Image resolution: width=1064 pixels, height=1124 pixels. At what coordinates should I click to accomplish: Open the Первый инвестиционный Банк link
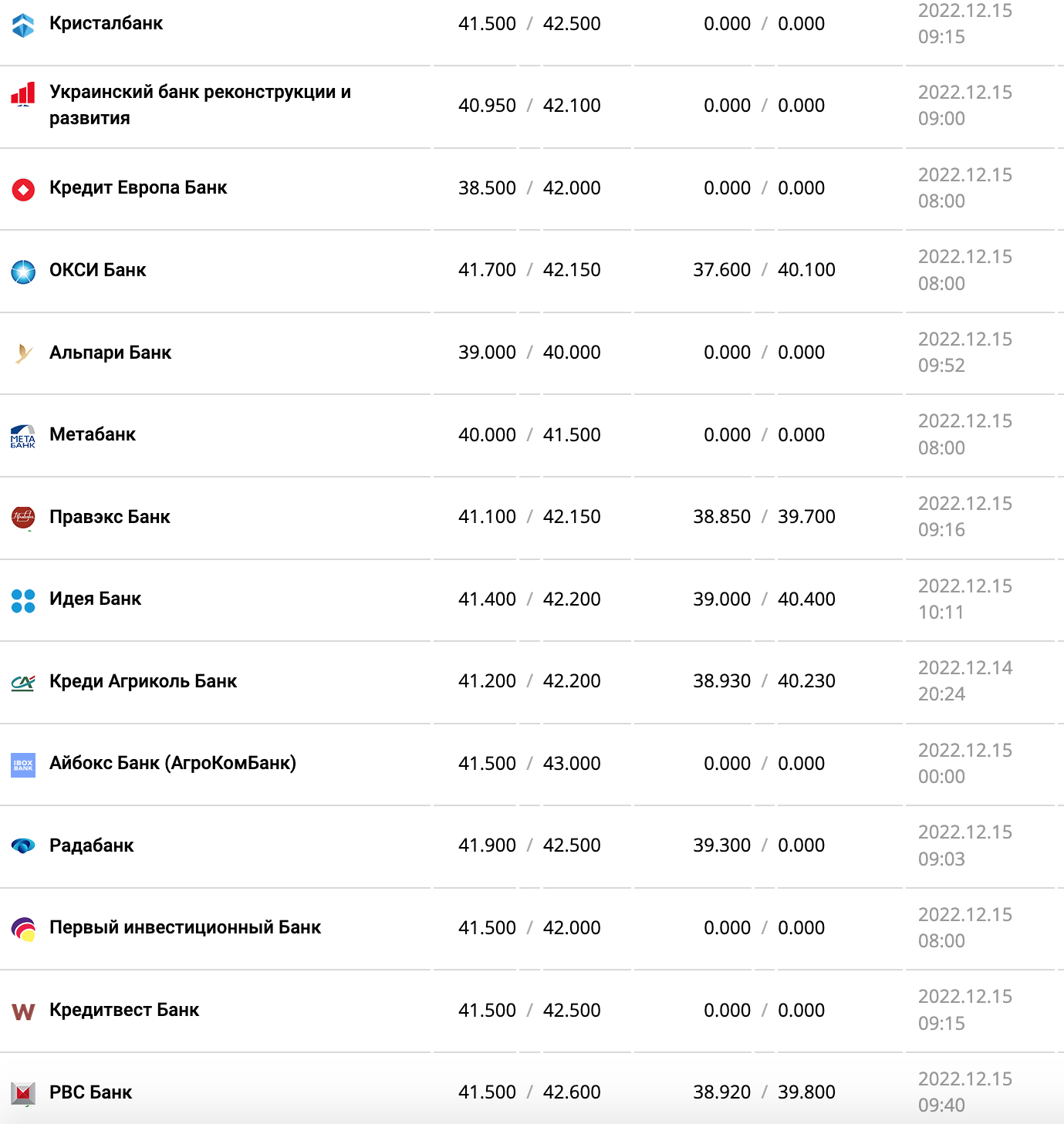(184, 927)
